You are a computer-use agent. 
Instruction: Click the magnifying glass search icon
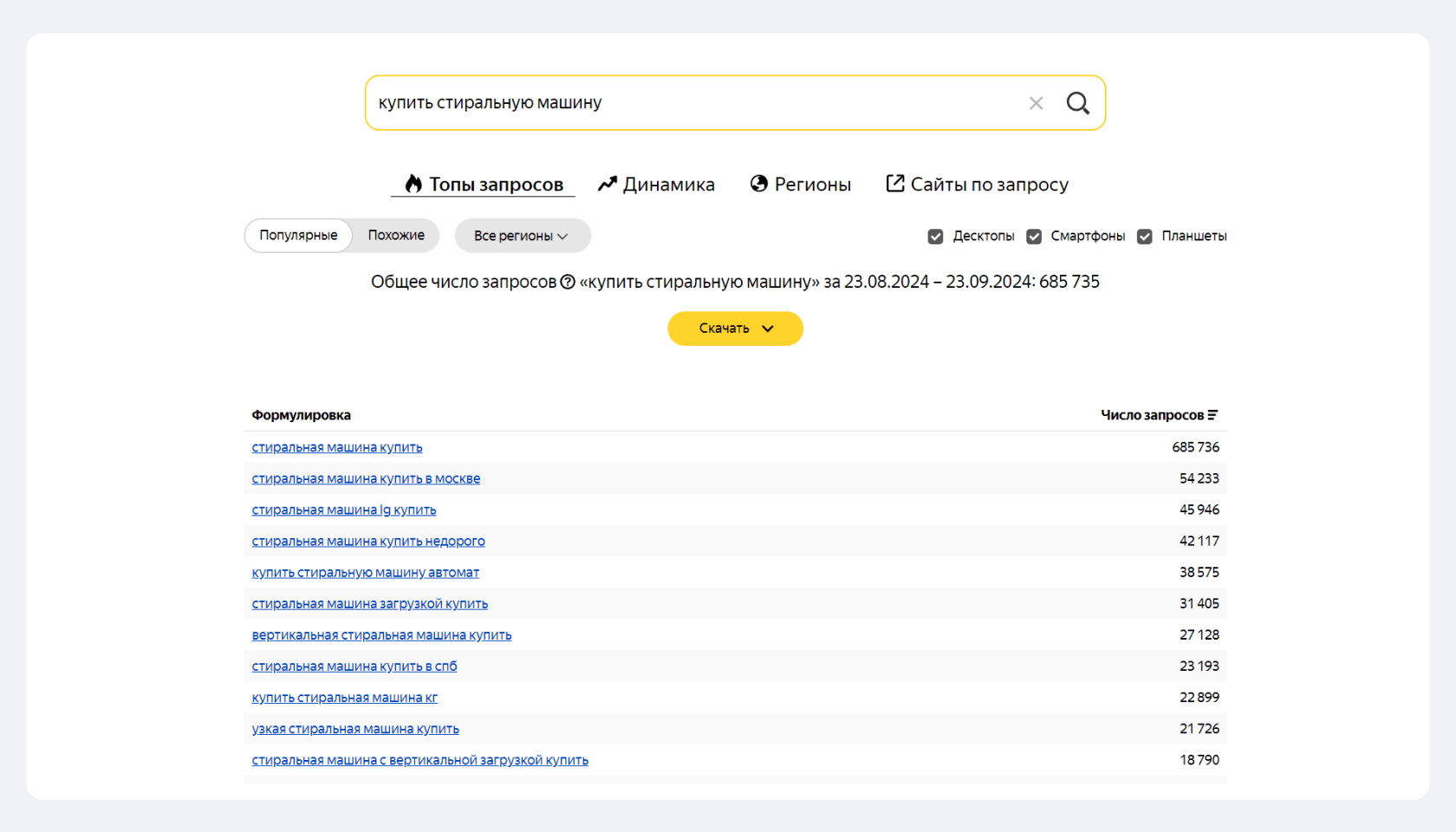point(1077,103)
